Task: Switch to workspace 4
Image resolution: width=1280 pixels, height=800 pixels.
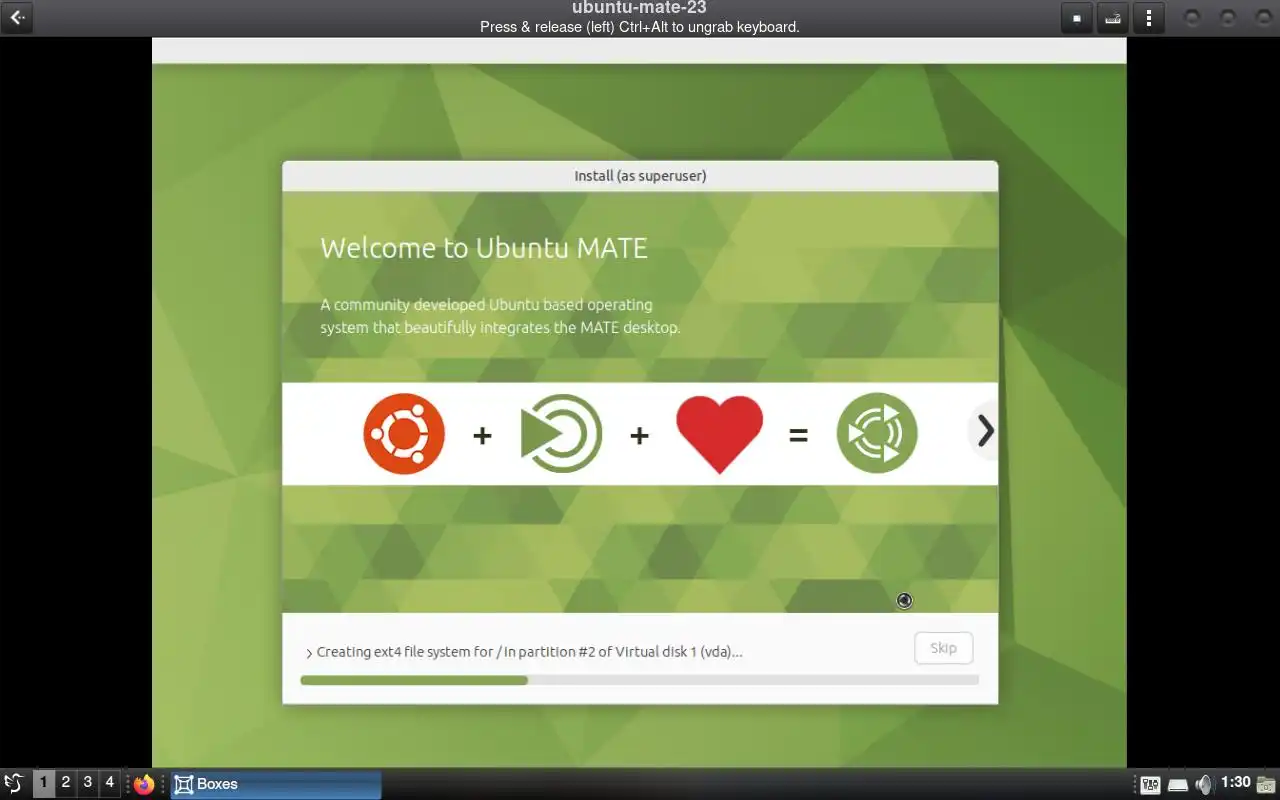Action: pyautogui.click(x=110, y=783)
